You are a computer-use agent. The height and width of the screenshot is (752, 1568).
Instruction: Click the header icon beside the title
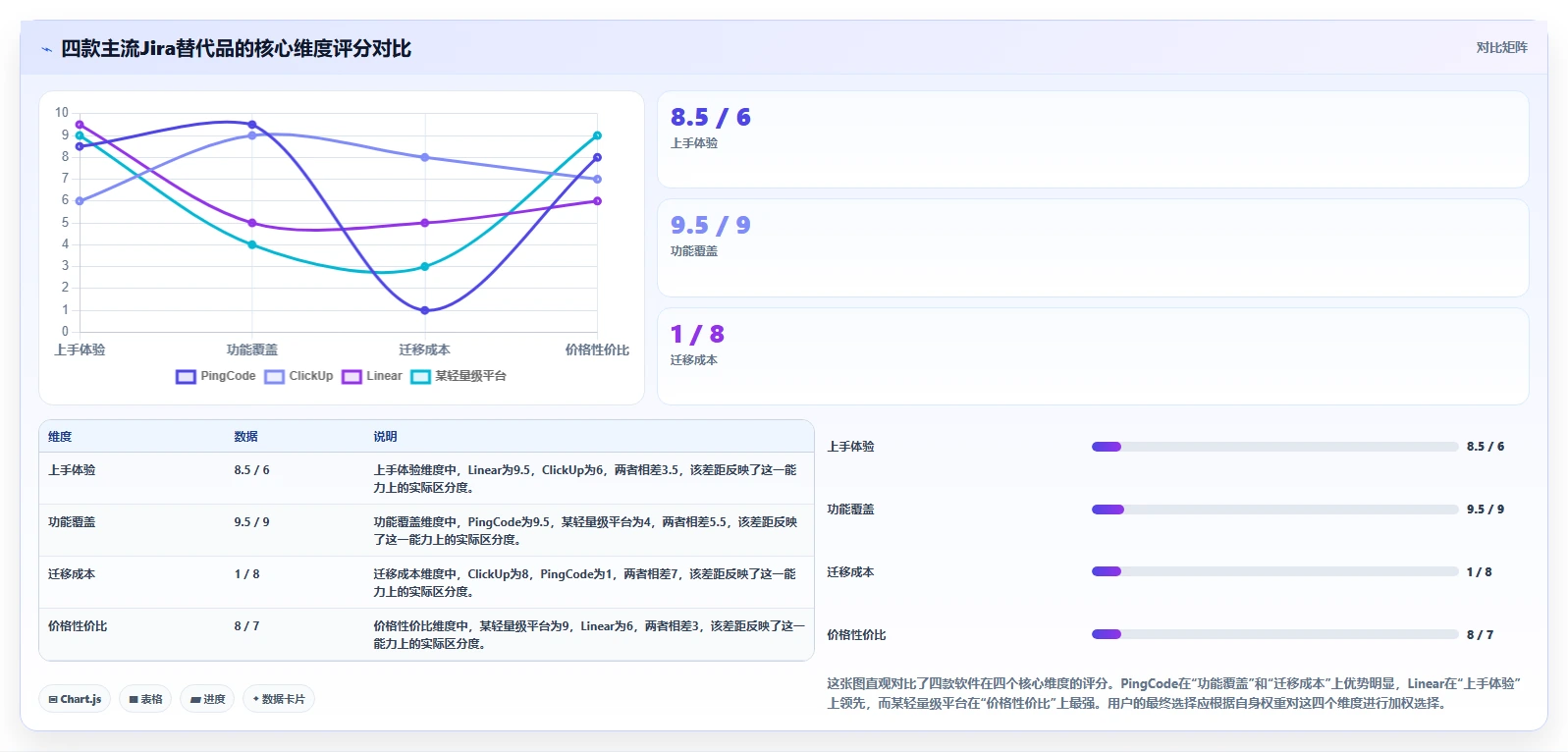pyautogui.click(x=46, y=49)
